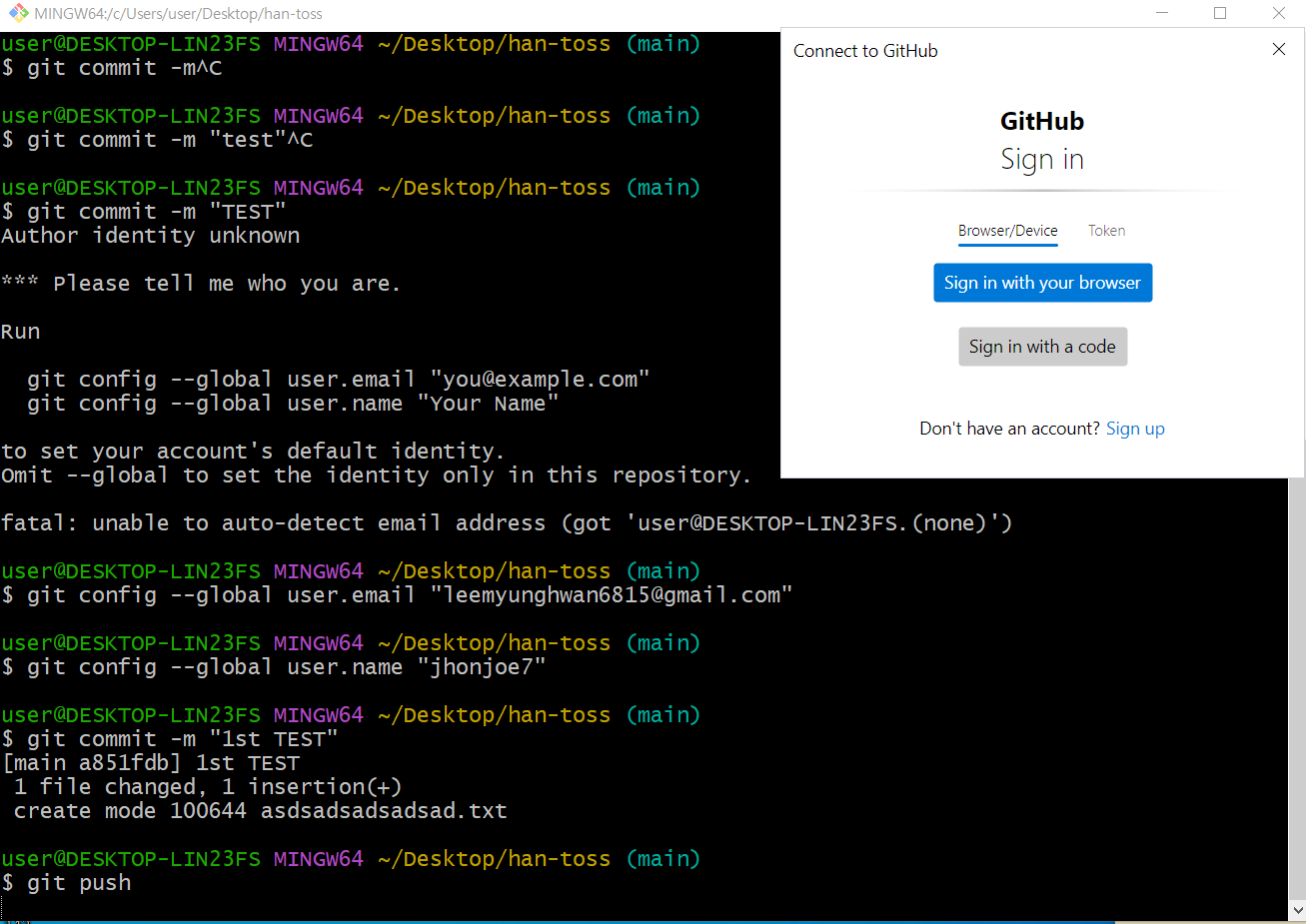Click '1 file changed, 1 insertion(+)' line
The height and width of the screenshot is (924, 1306).
208,787
